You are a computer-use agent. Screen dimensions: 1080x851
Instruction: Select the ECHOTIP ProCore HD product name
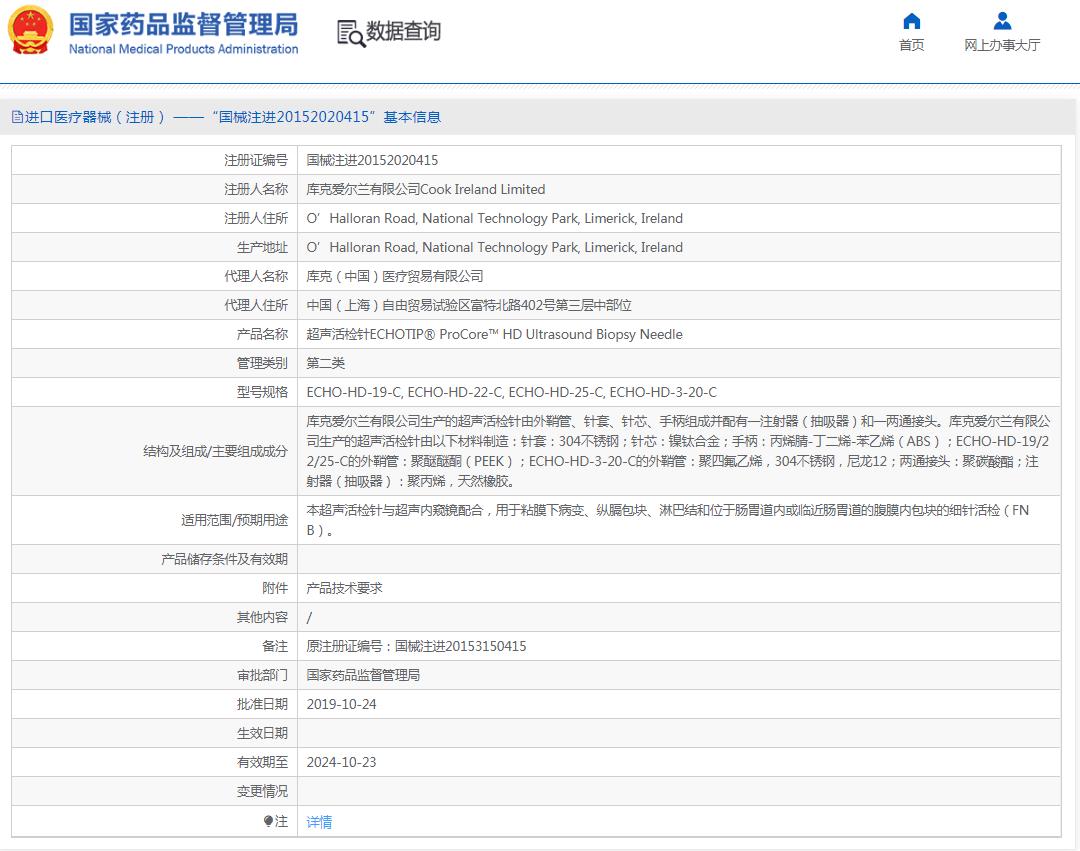(x=495, y=334)
